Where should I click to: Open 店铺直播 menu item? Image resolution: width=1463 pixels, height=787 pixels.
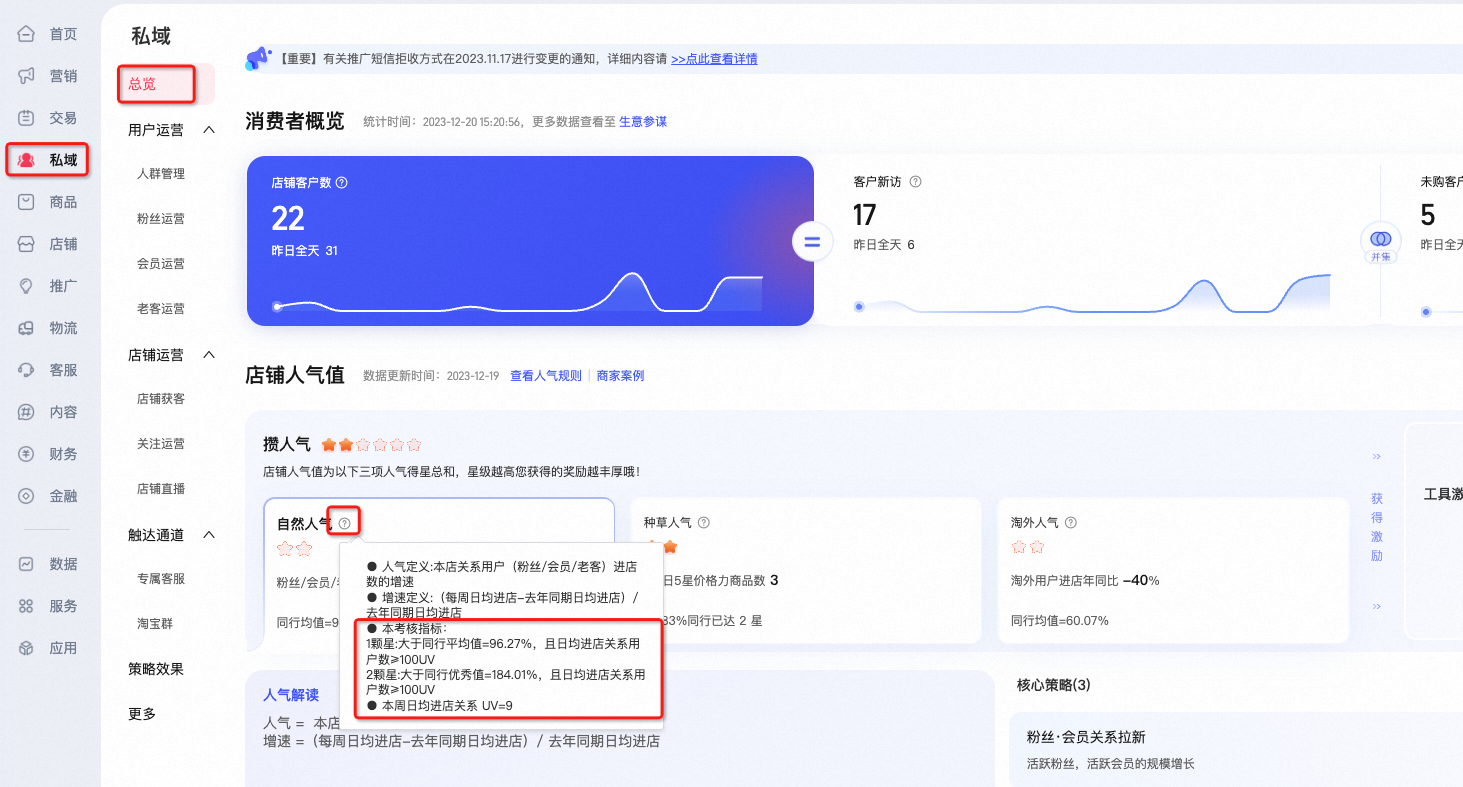pos(161,489)
